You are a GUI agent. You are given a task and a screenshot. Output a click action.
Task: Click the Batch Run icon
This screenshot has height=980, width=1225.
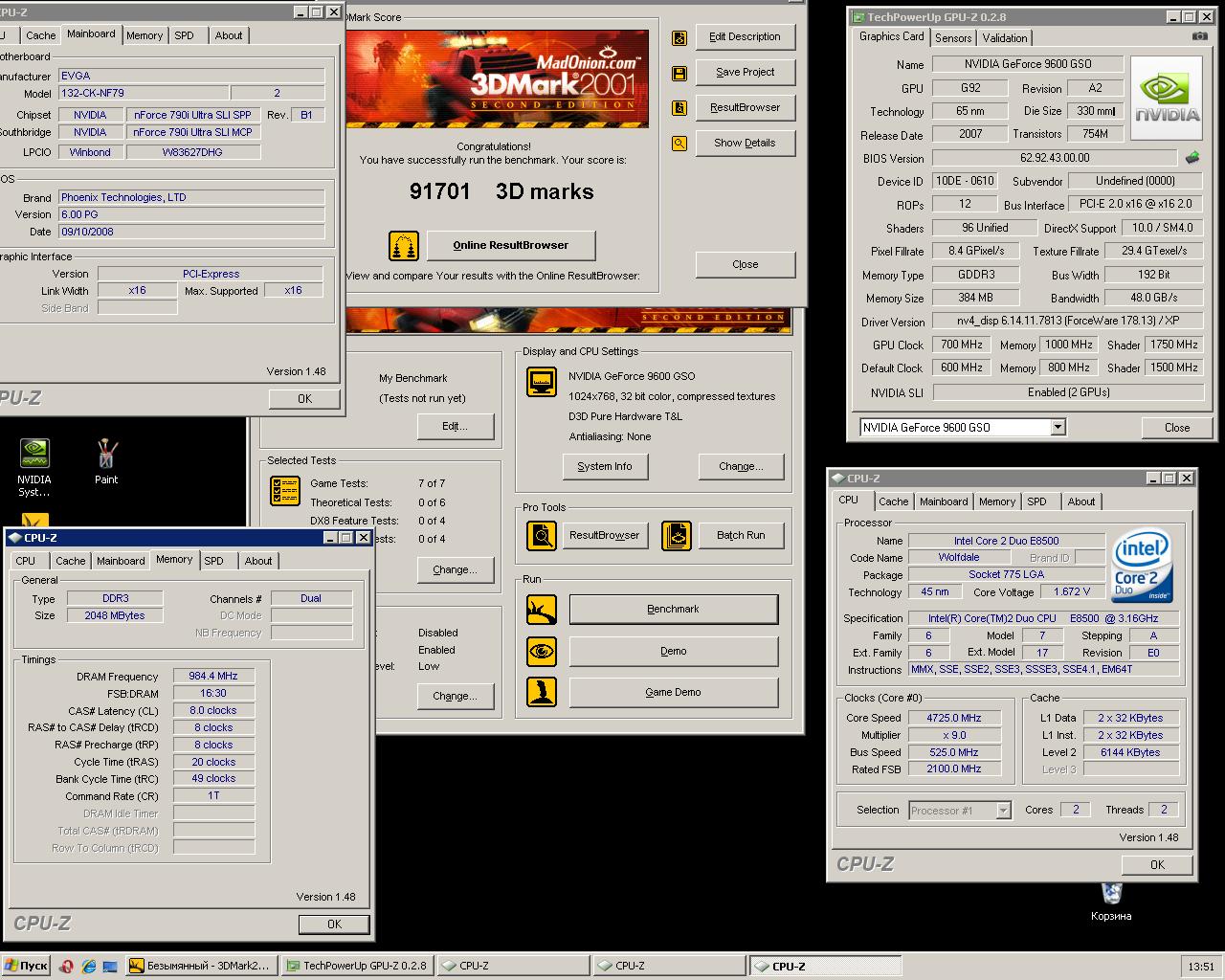[x=677, y=536]
